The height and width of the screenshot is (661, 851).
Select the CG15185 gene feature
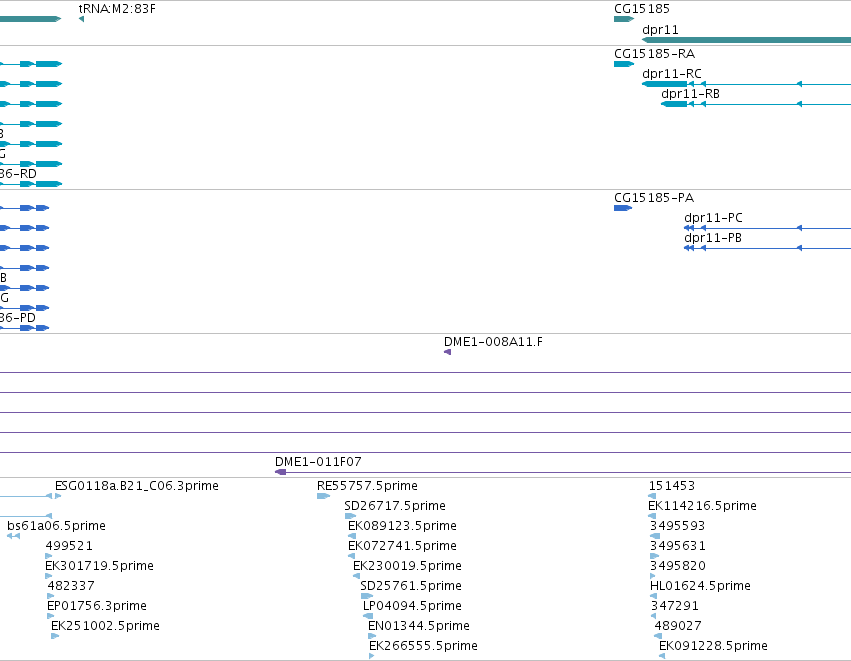click(x=624, y=19)
